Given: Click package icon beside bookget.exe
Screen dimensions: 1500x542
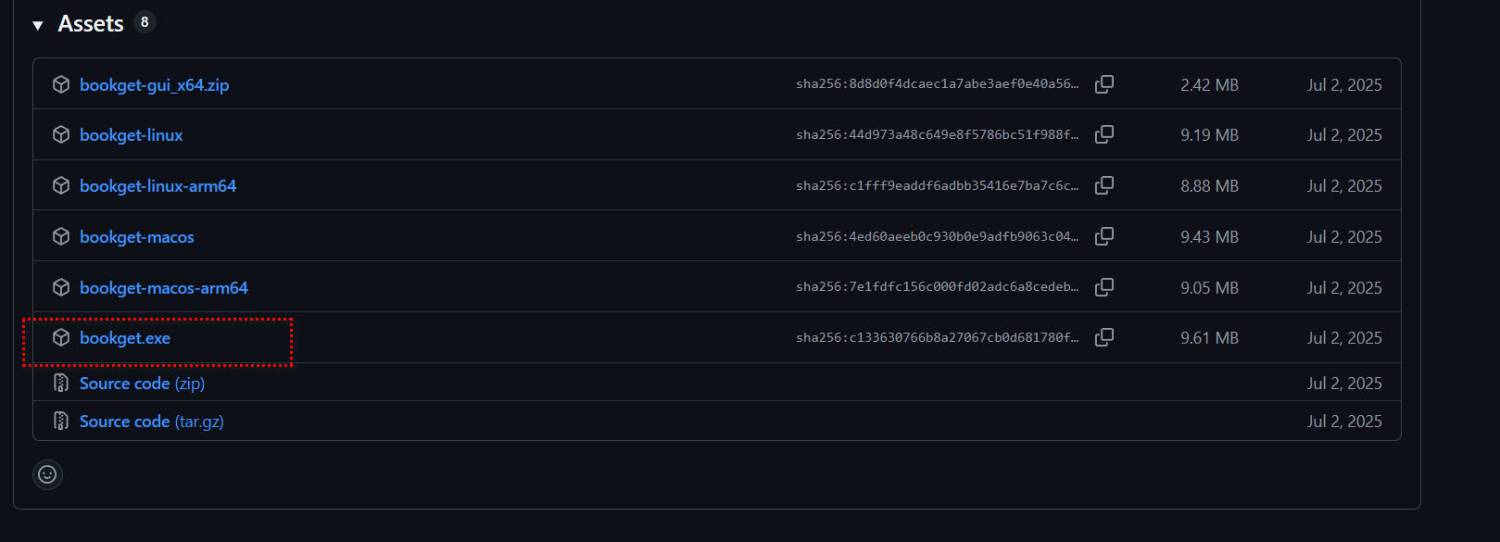Looking at the screenshot, I should [x=61, y=338].
